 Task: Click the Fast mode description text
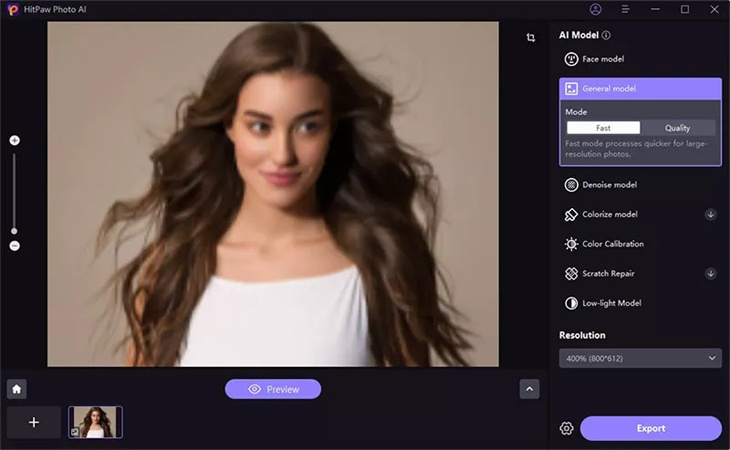pyautogui.click(x=636, y=148)
